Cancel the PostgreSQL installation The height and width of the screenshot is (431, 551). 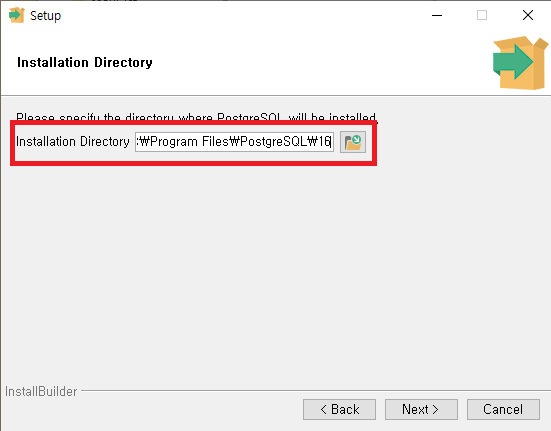pos(503,409)
